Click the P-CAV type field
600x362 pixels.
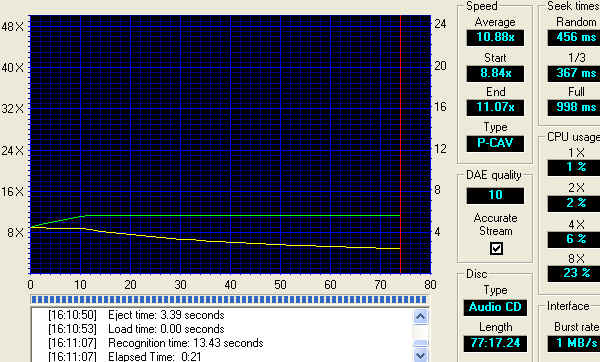(495, 143)
